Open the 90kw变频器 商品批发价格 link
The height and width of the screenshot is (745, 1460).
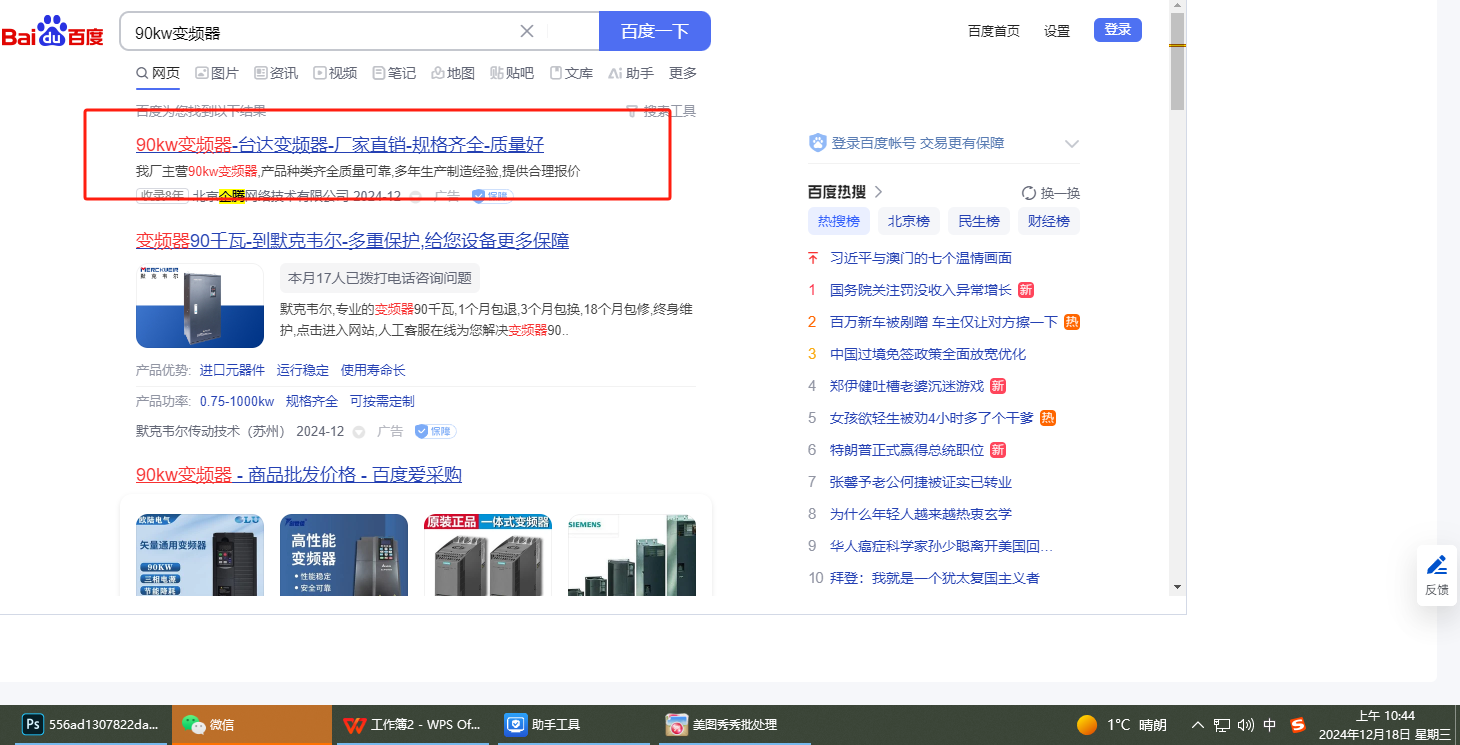coord(298,474)
